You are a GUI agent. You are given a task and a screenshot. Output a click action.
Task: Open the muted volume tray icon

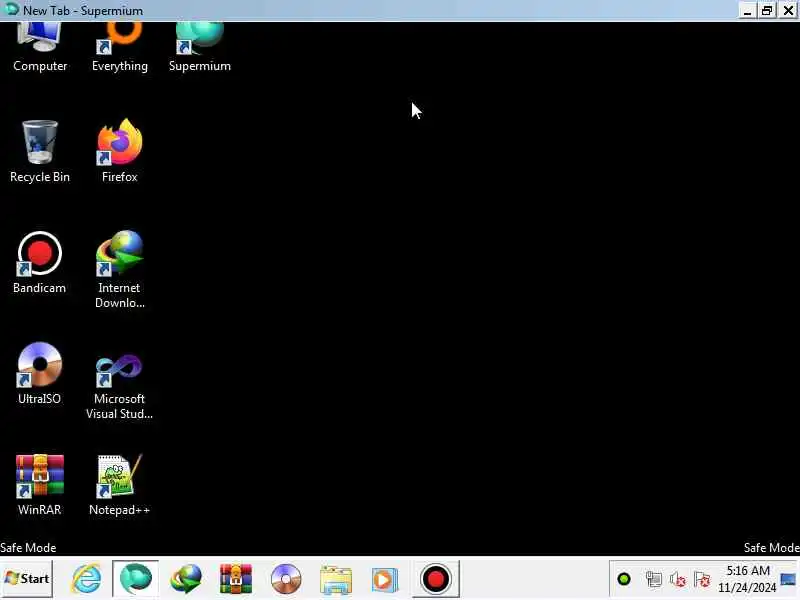click(678, 579)
